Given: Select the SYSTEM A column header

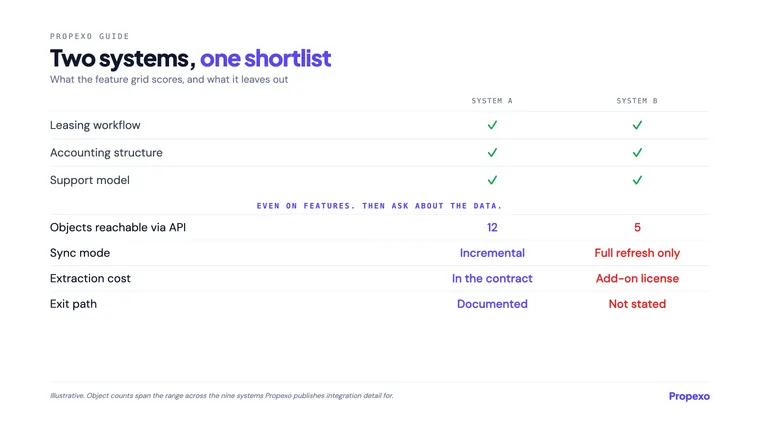Looking at the screenshot, I should 492,101.
